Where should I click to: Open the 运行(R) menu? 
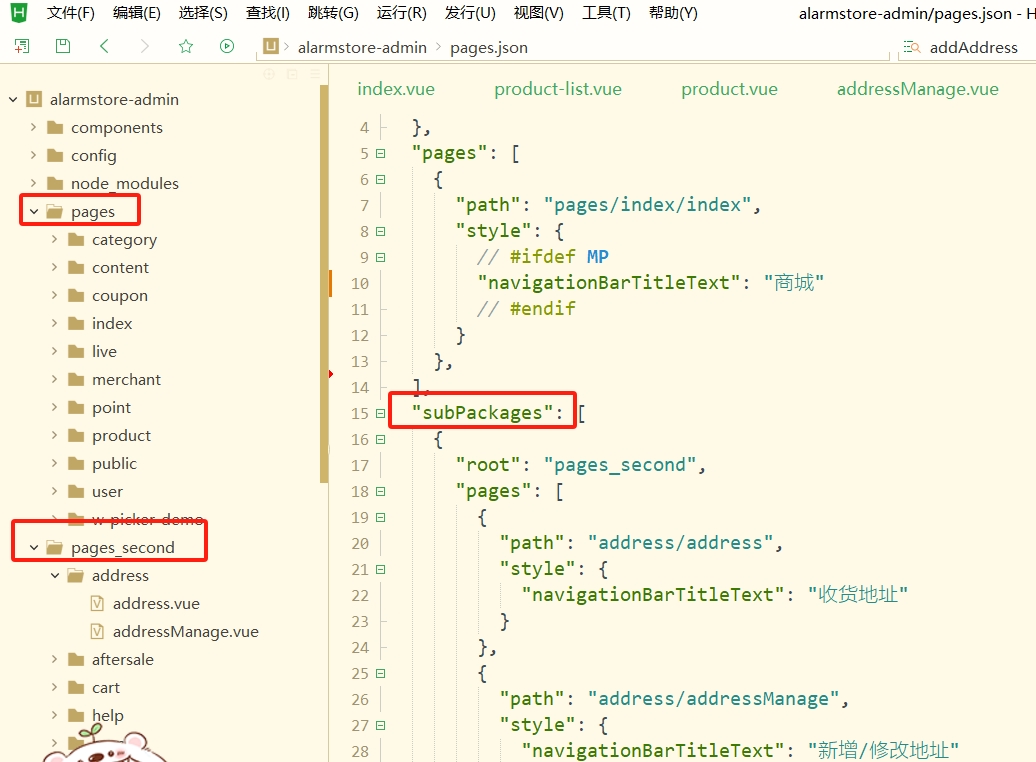(x=401, y=13)
